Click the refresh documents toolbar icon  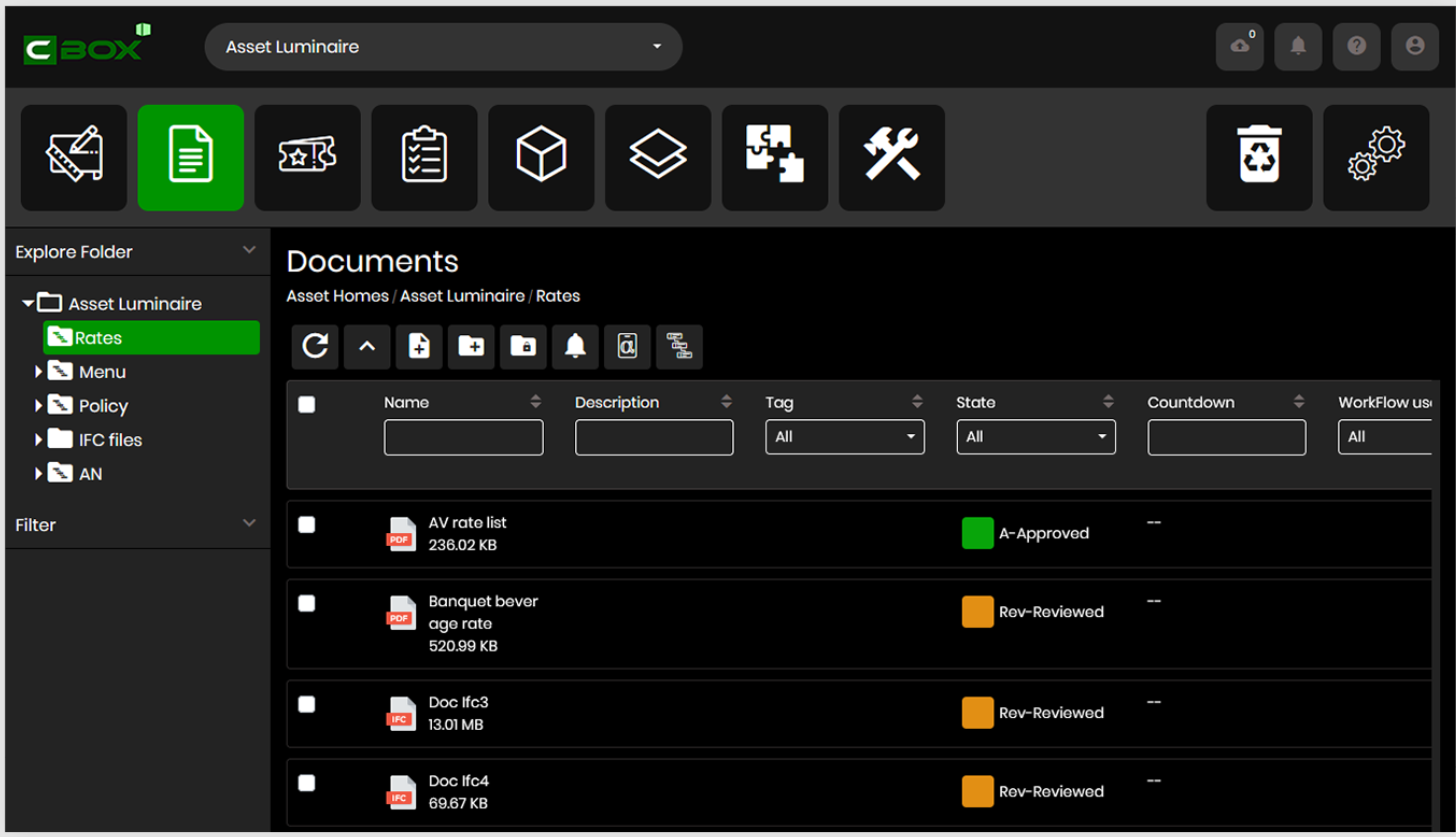[x=315, y=346]
